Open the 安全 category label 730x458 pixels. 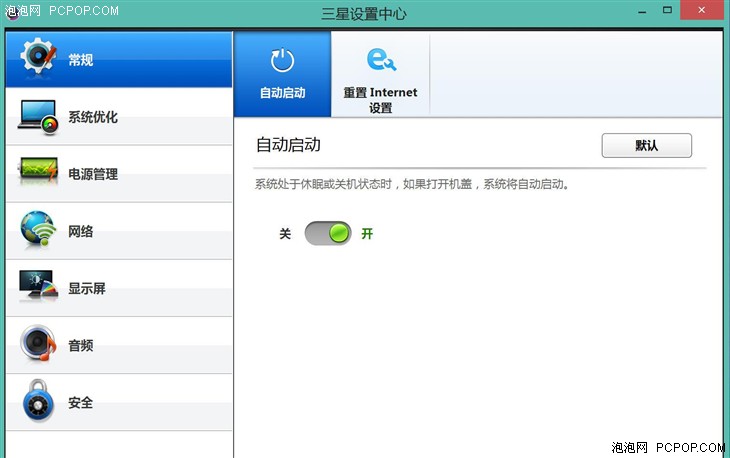click(81, 403)
